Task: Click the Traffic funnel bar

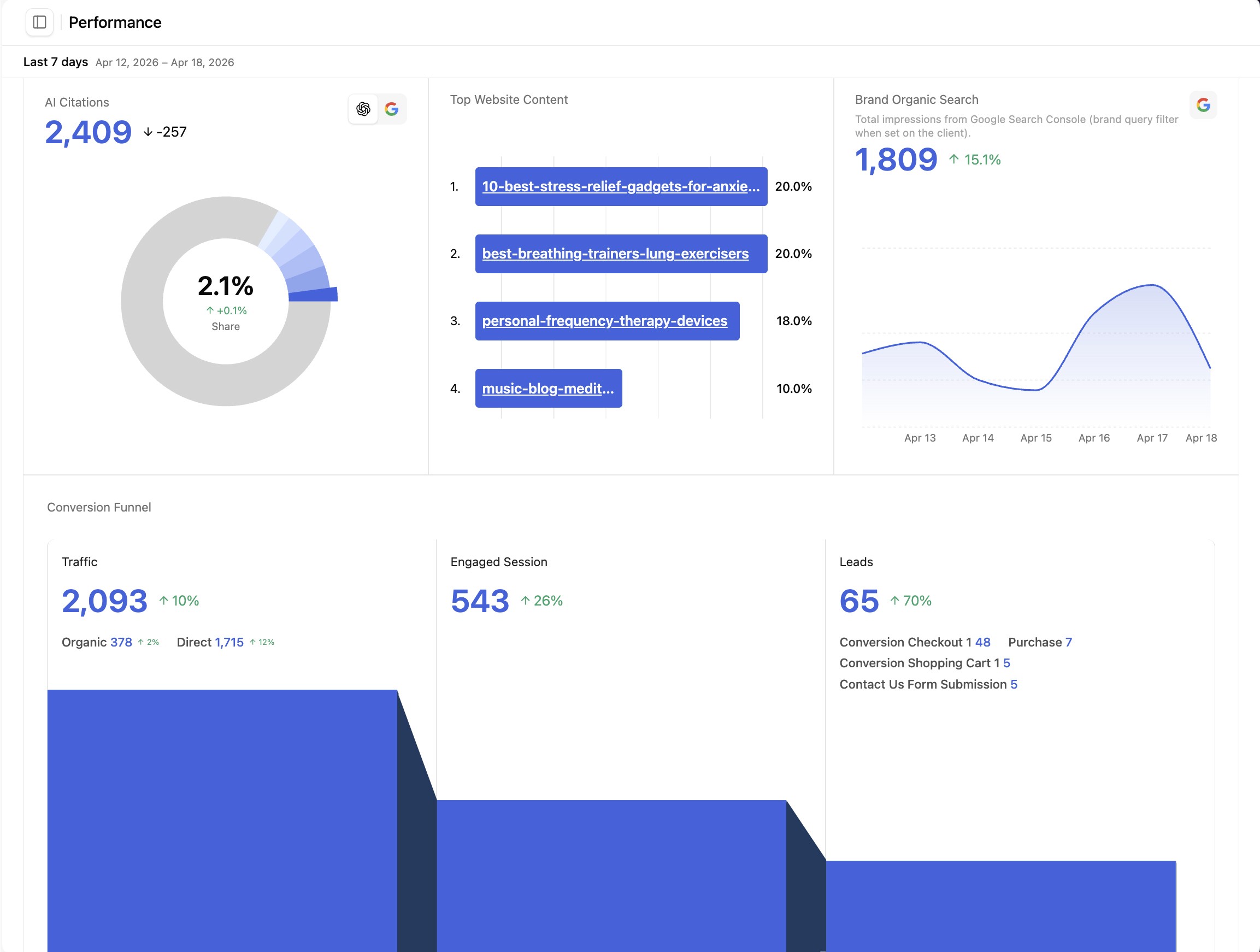Action: (222, 820)
